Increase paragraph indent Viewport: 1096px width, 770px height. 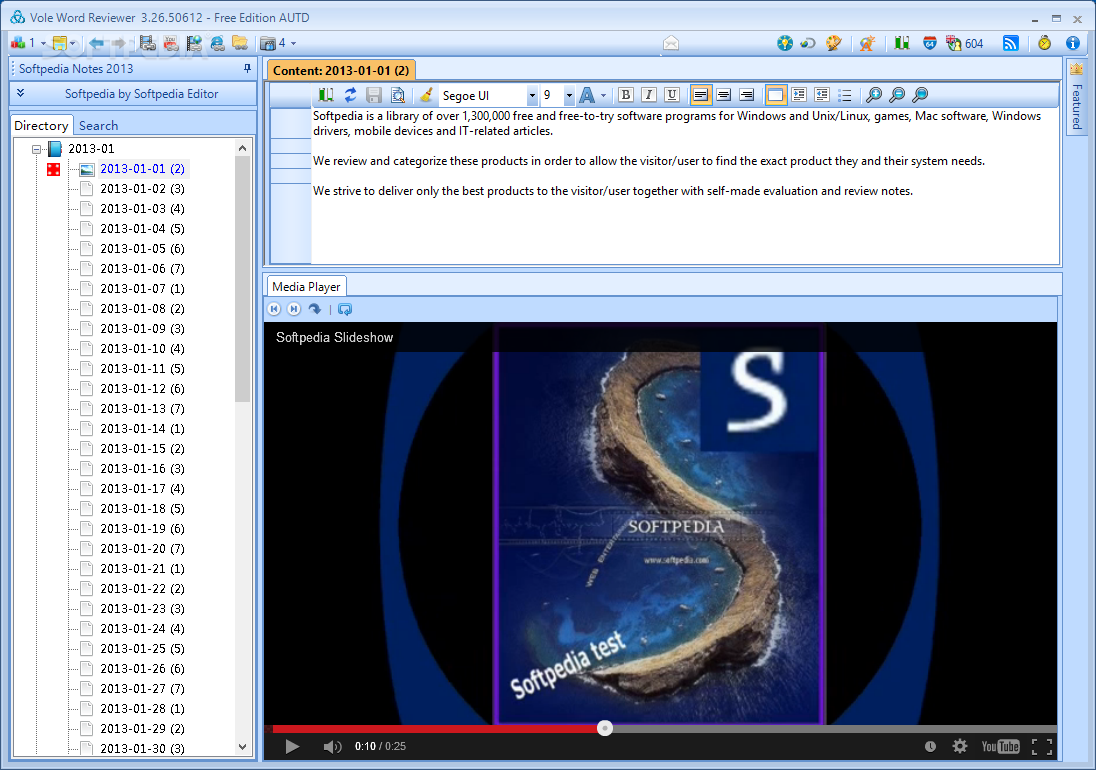(799, 95)
